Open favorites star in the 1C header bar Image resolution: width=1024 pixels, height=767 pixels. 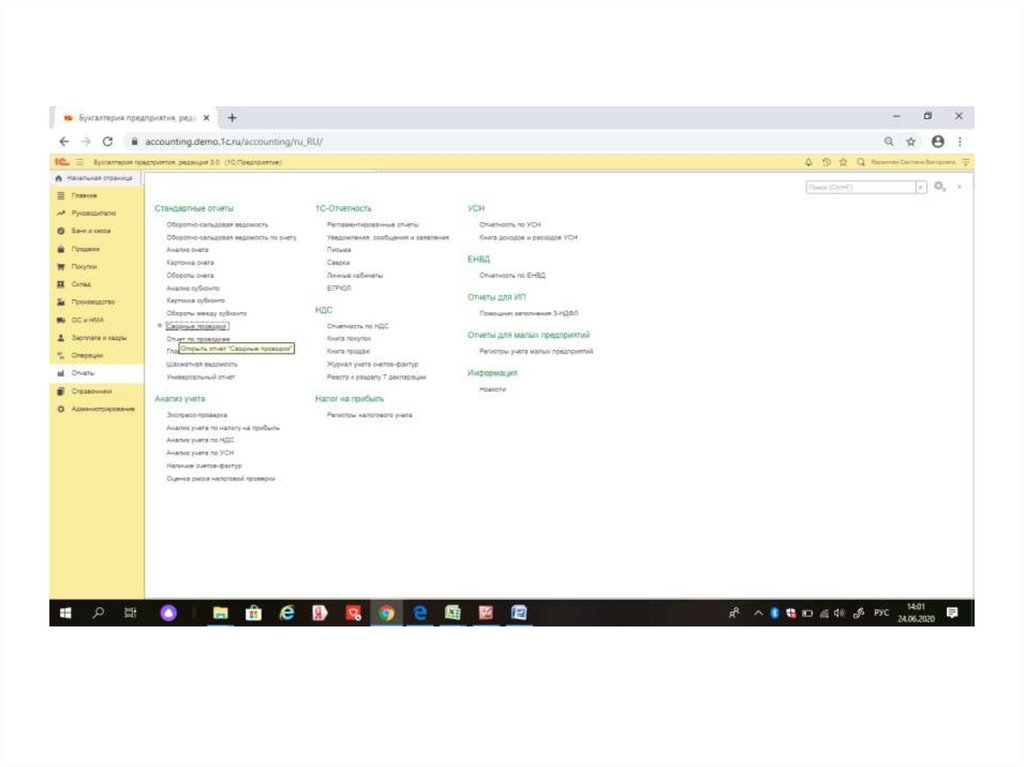[x=843, y=161]
